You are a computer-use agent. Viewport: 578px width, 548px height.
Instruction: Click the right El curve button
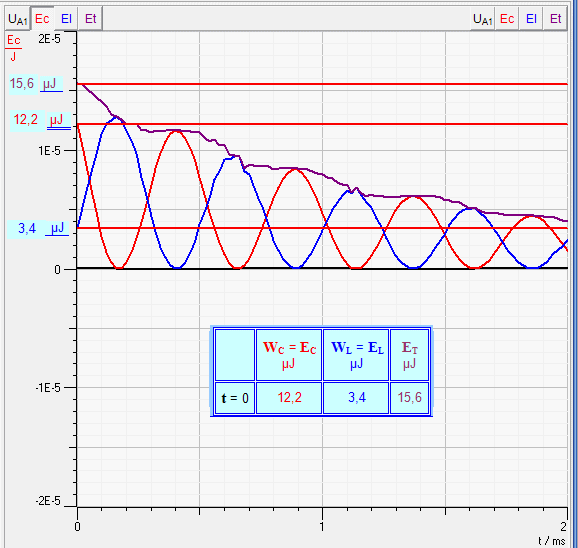click(x=531, y=19)
